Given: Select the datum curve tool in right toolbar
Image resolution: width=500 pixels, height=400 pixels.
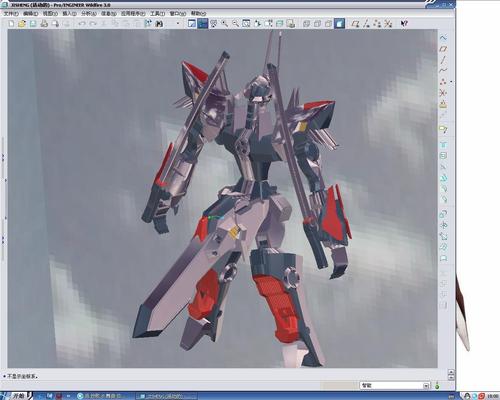Looking at the screenshot, I should [x=443, y=71].
